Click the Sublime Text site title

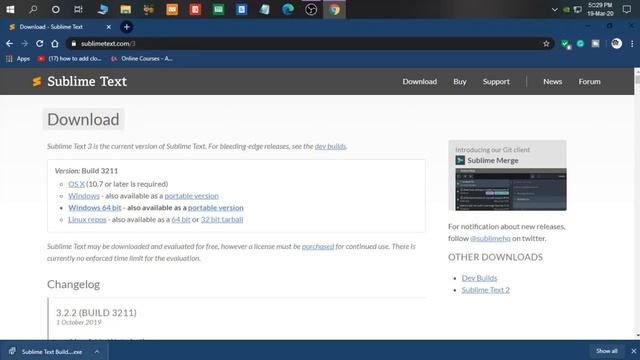point(87,82)
